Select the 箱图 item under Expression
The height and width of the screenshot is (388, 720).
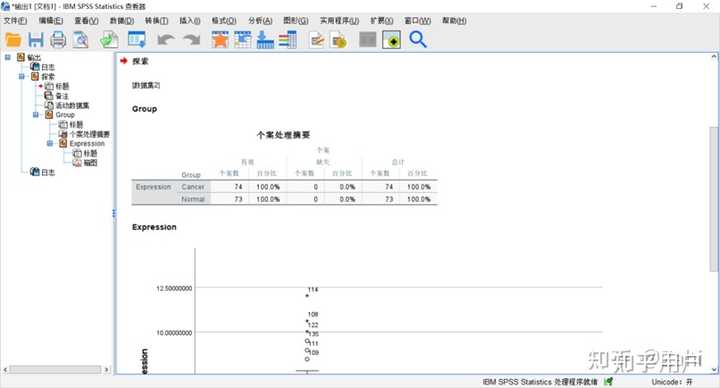click(90, 163)
